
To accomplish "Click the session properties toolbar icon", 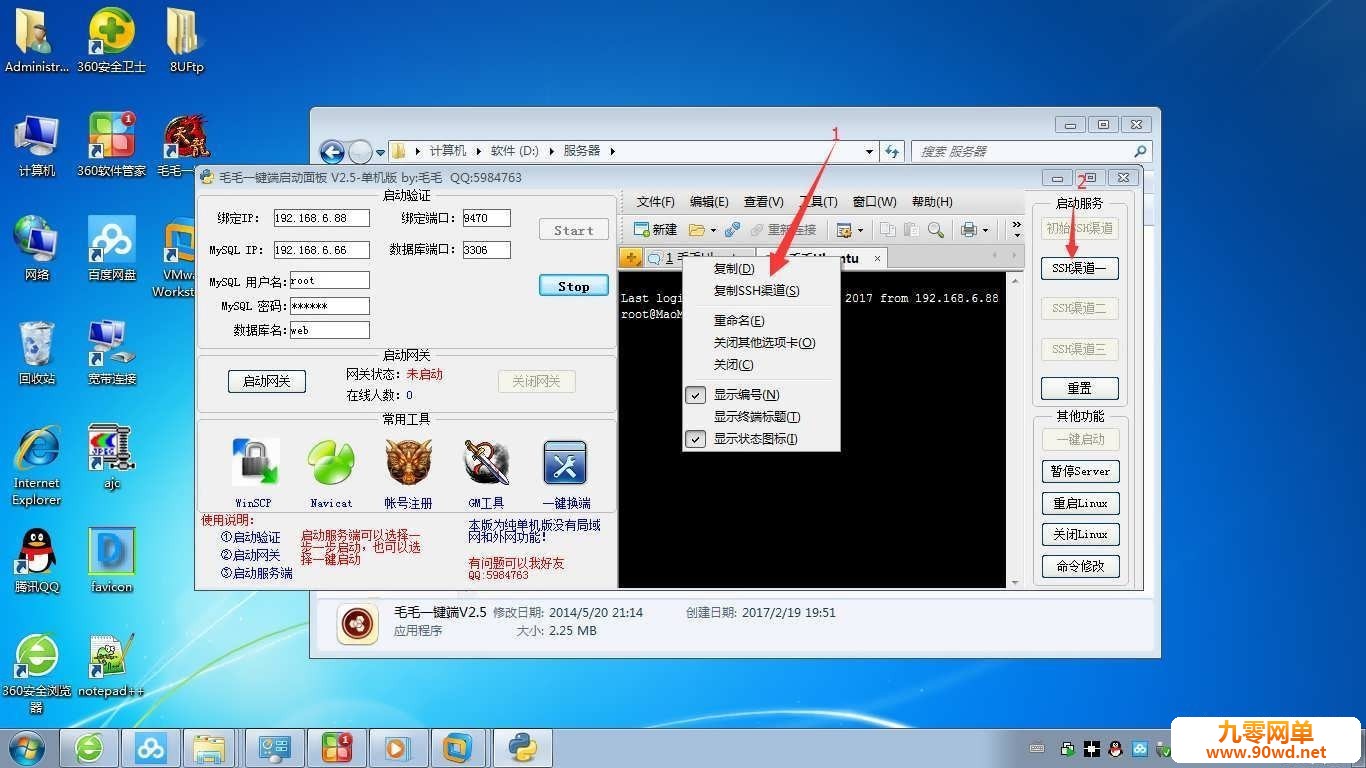I will 844,229.
